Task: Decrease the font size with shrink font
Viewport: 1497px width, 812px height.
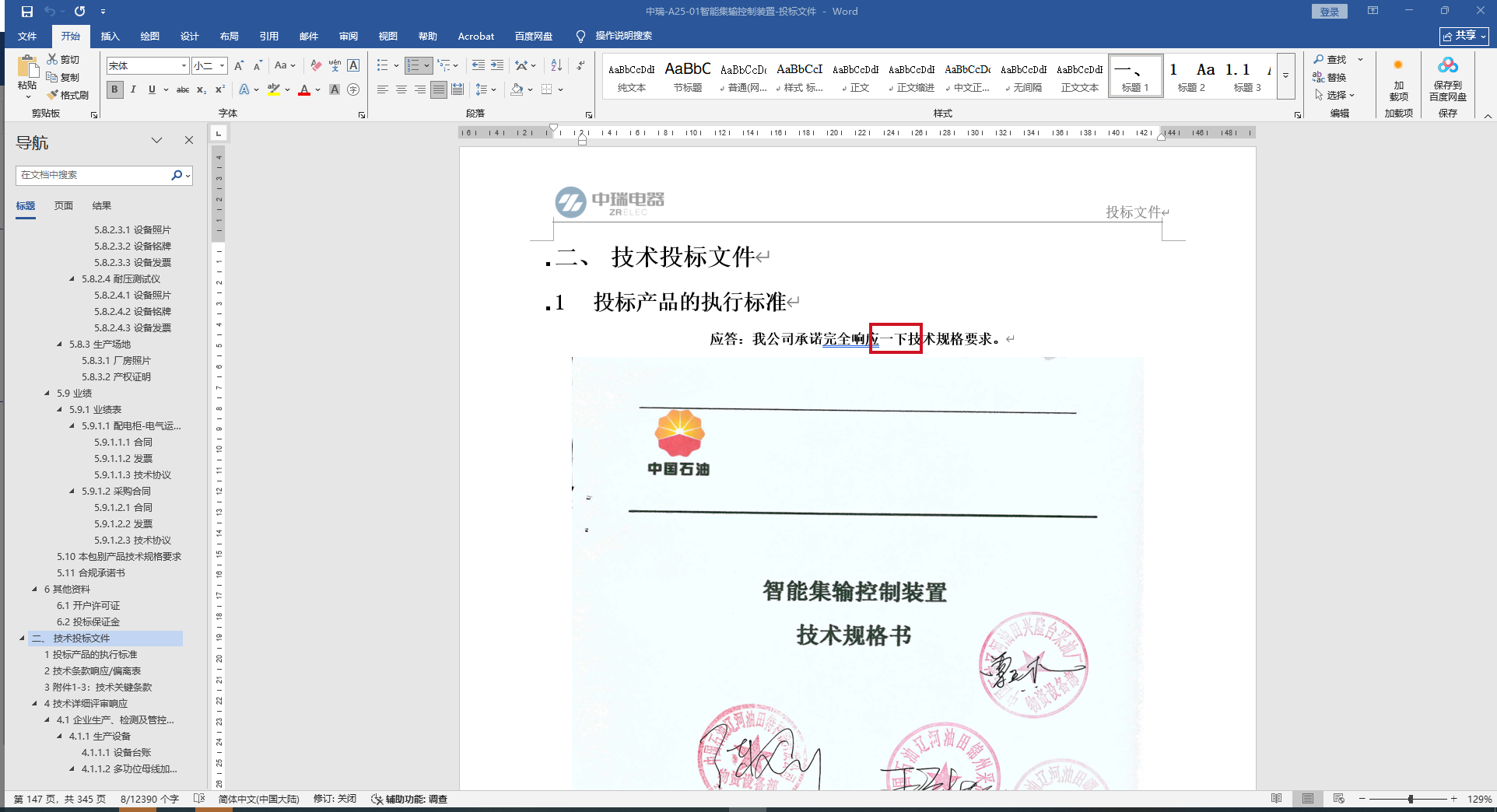Action: coord(258,66)
